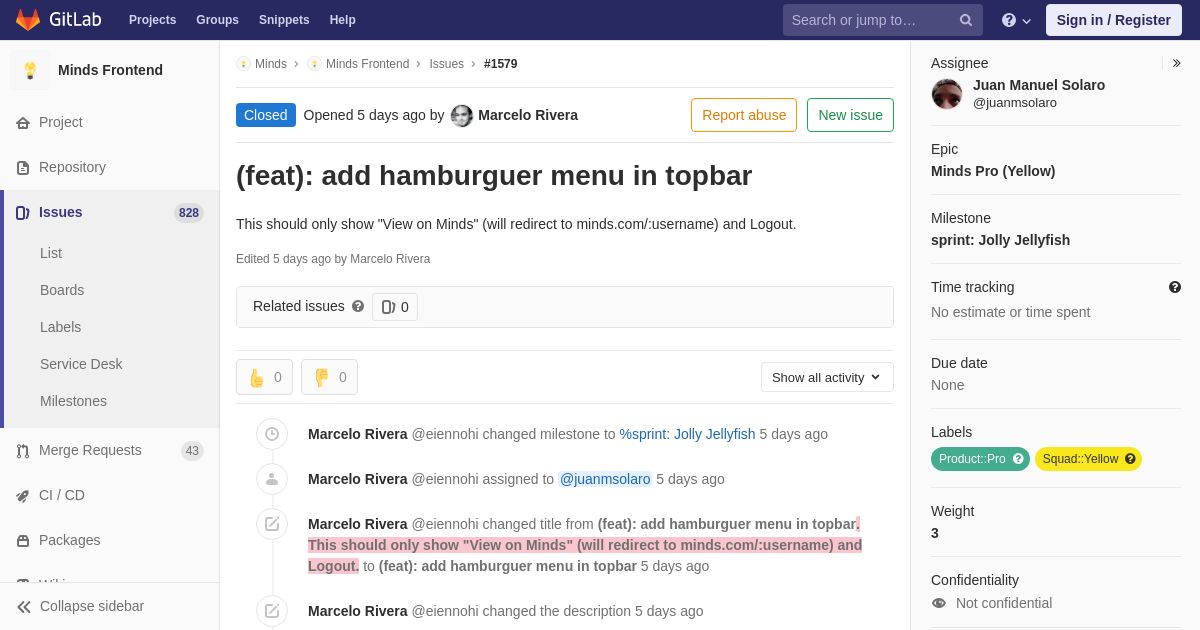
Task: Click title-change pencil icon in activity
Action: click(272, 524)
